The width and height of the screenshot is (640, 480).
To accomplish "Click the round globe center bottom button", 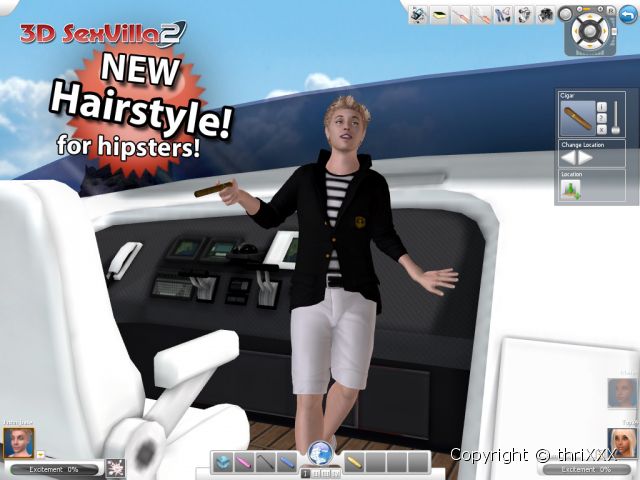I will [320, 453].
